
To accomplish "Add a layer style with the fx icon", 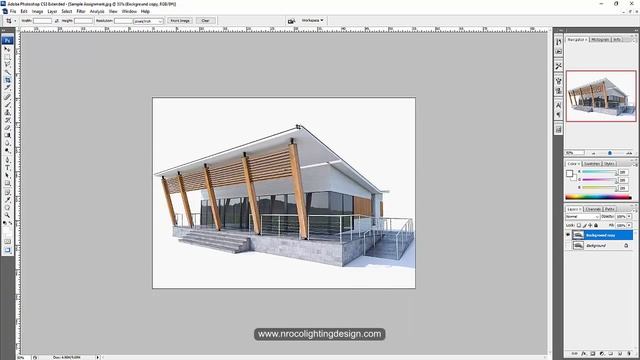I will (583, 353).
